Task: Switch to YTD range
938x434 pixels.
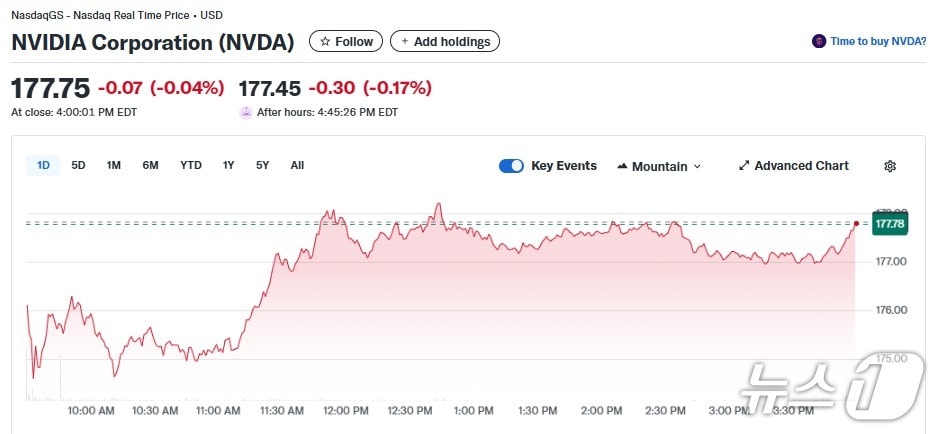Action: [x=191, y=166]
